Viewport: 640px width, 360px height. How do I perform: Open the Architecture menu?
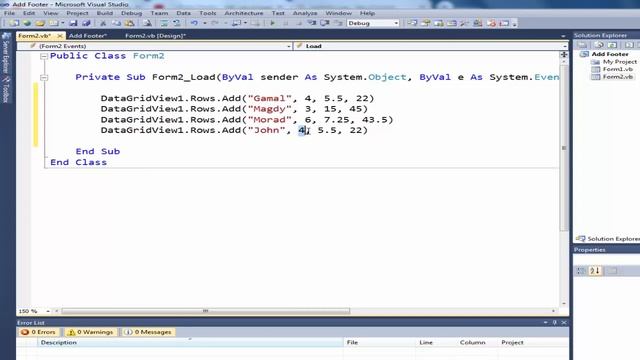(x=244, y=13)
